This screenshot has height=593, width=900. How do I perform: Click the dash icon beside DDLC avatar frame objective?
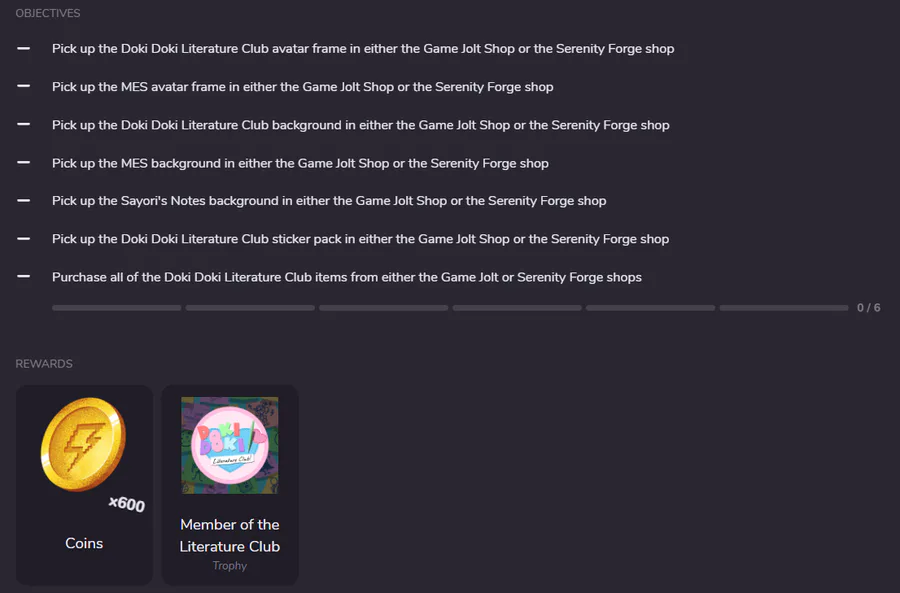24,49
